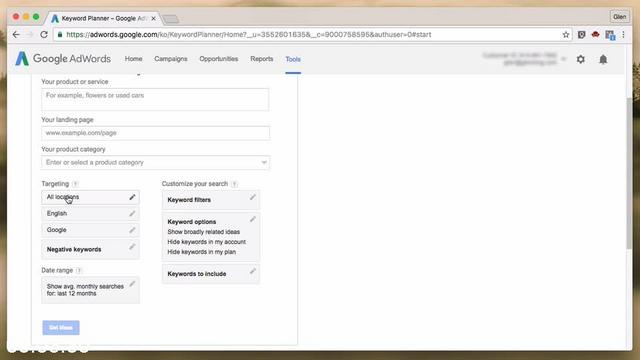The image size is (640, 360).
Task: Go to the Home tab
Action: (133, 59)
